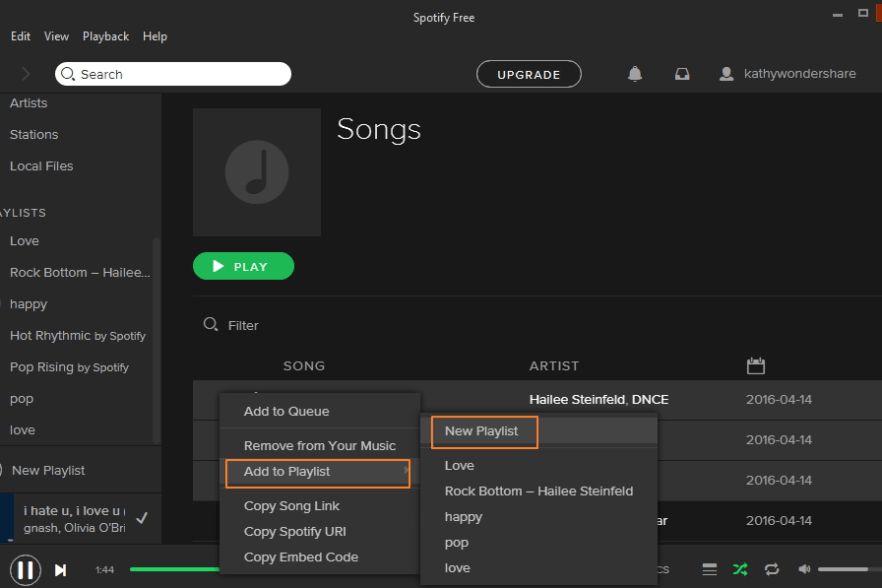Open Stations in the sidebar

pyautogui.click(x=34, y=134)
